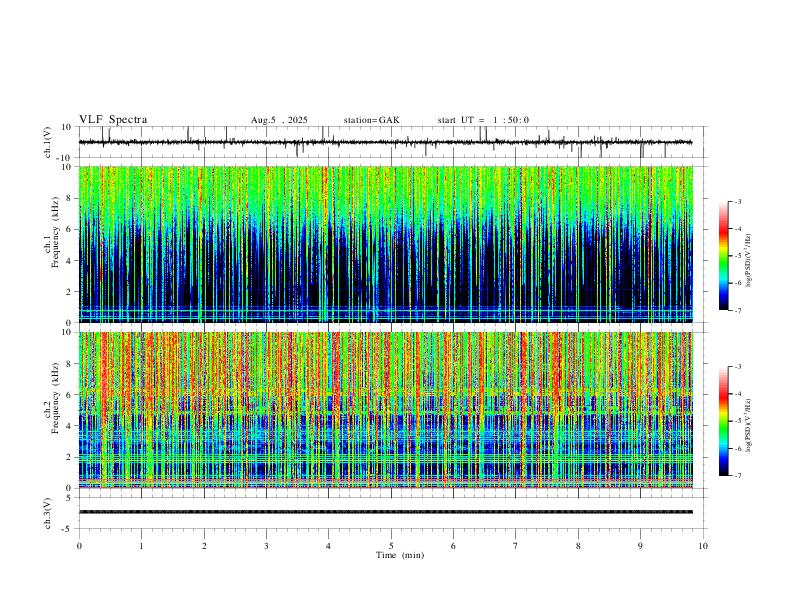Image resolution: width=792 pixels, height=612 pixels.
Task: Click the "station=GAK" header label
Action: [x=371, y=120]
